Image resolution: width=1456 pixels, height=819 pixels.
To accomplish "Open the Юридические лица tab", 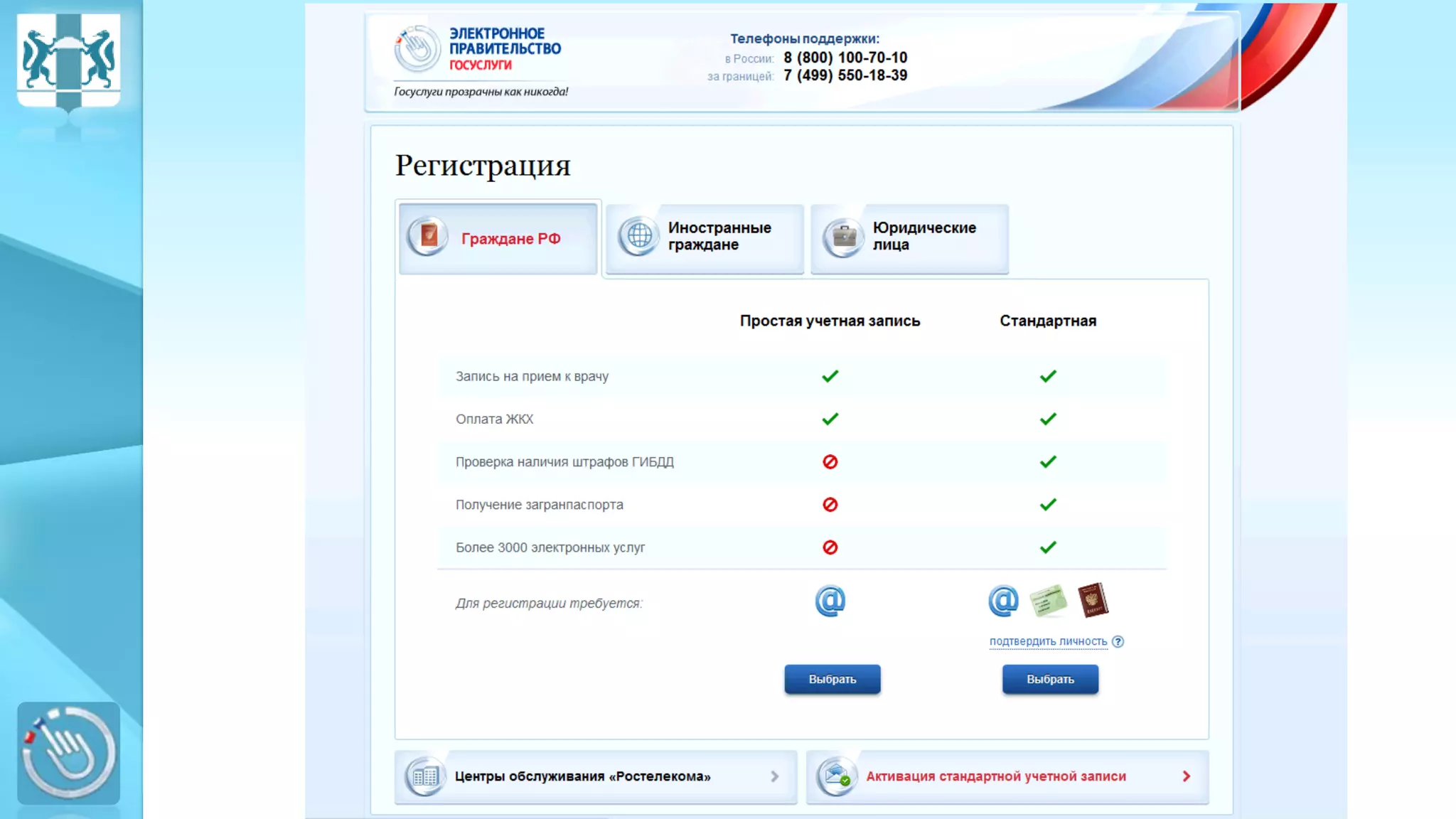I will (909, 239).
